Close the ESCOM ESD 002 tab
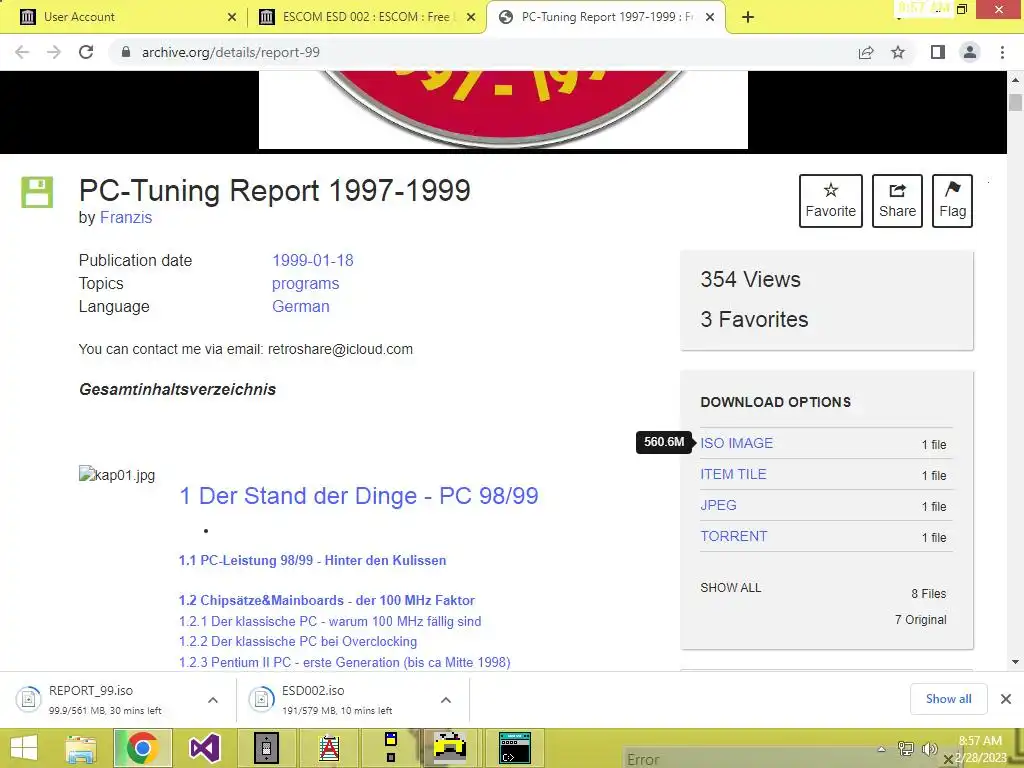Viewport: 1024px width, 768px height. pyautogui.click(x=471, y=17)
